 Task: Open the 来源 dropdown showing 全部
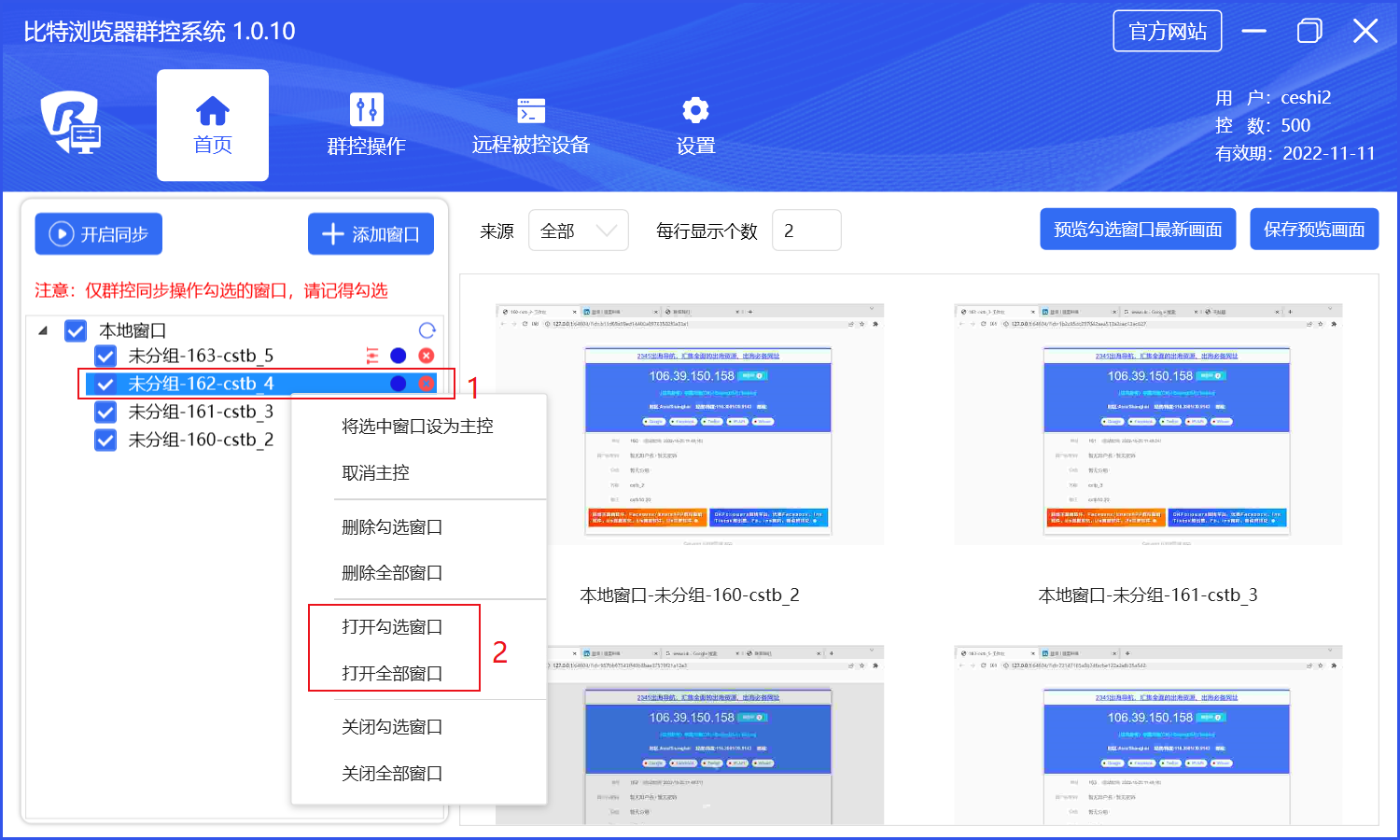click(578, 231)
